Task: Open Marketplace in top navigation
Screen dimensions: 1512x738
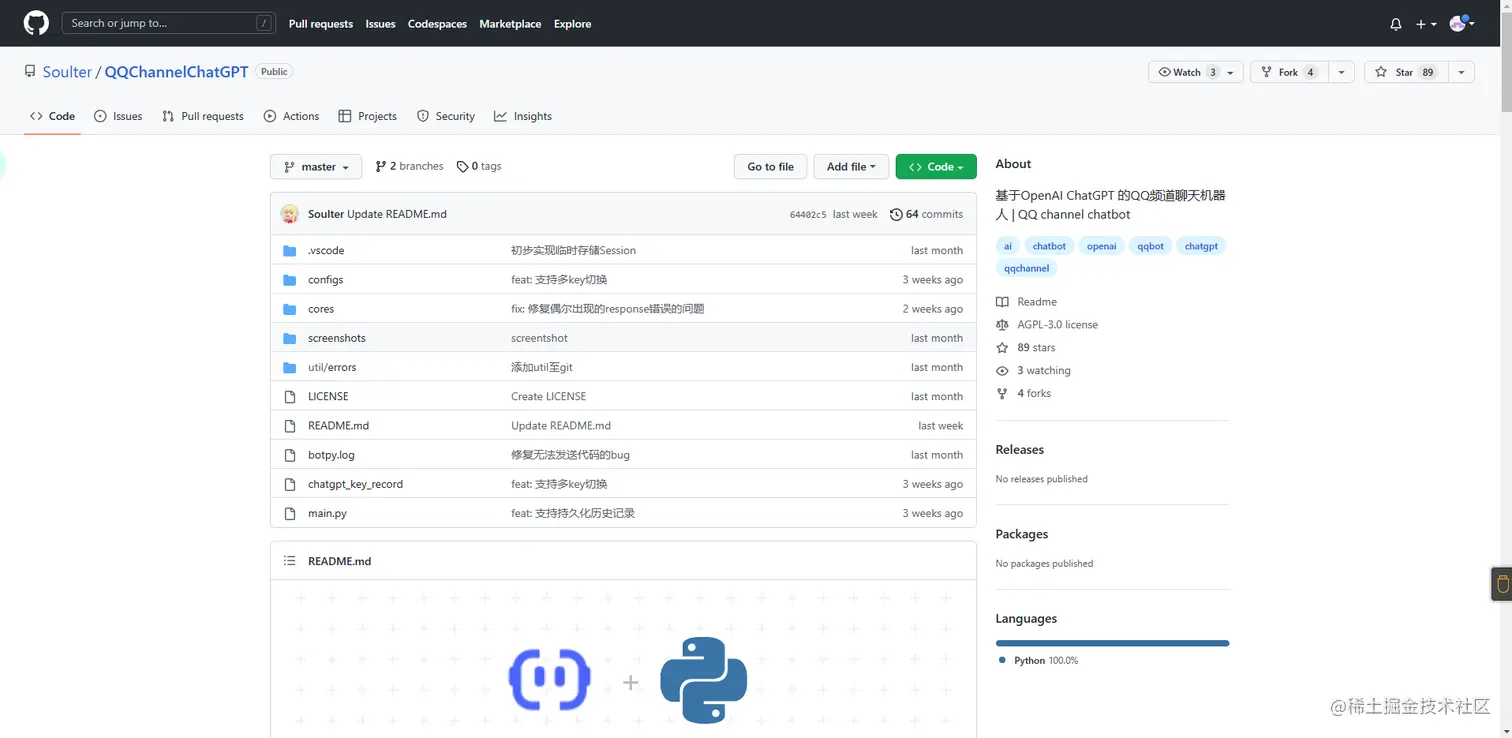Action: pos(510,24)
